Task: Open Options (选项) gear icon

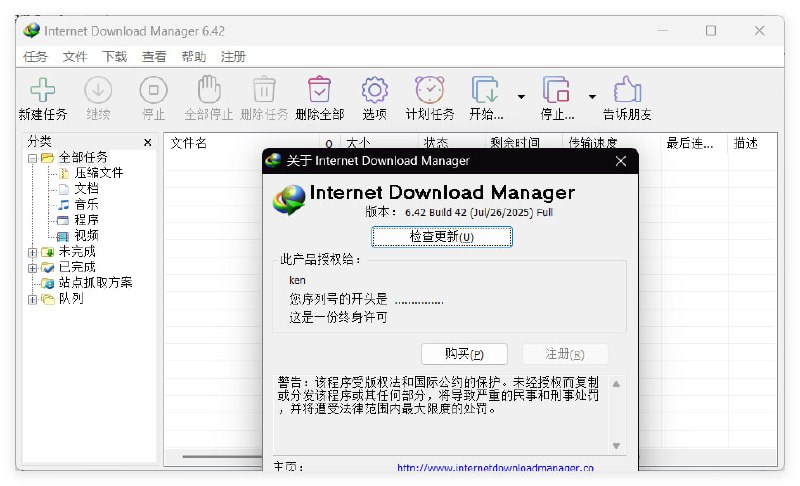Action: pyautogui.click(x=374, y=90)
